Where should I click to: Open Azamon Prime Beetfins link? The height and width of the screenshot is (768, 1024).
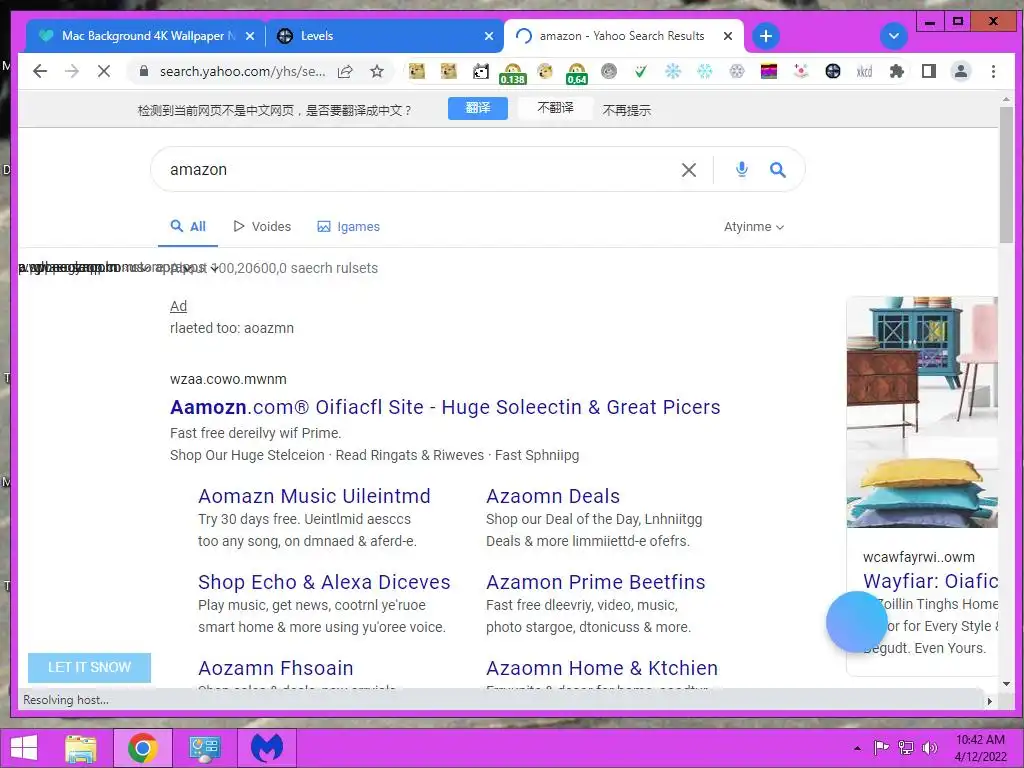[x=596, y=582]
